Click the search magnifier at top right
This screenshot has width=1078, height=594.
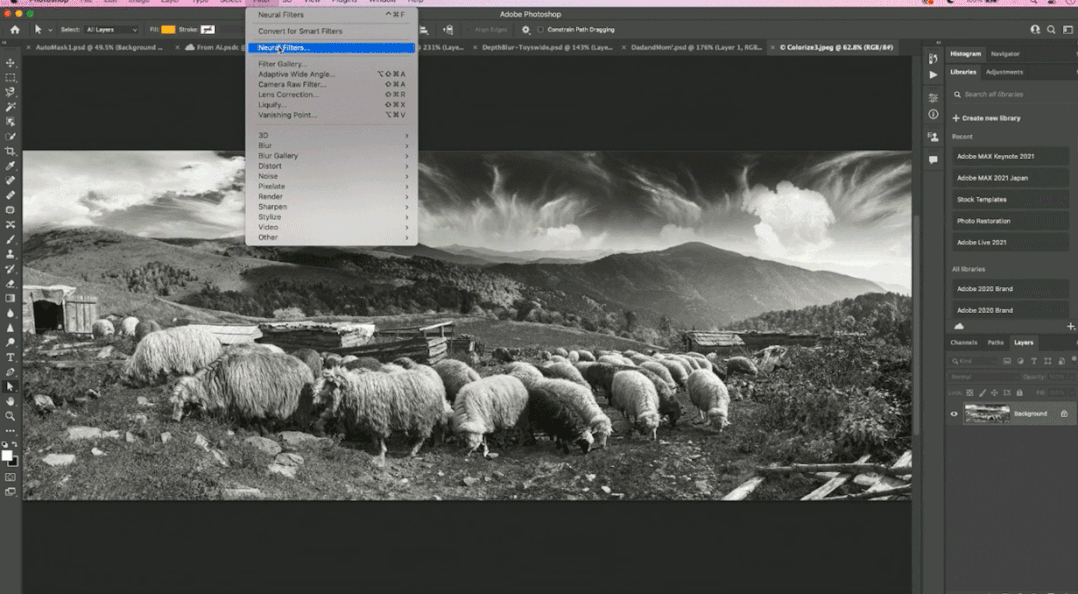point(1051,30)
